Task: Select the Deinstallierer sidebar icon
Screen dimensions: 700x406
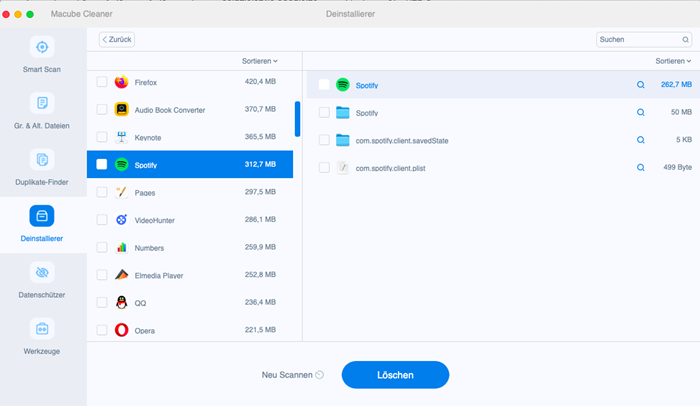Action: pyautogui.click(x=42, y=216)
